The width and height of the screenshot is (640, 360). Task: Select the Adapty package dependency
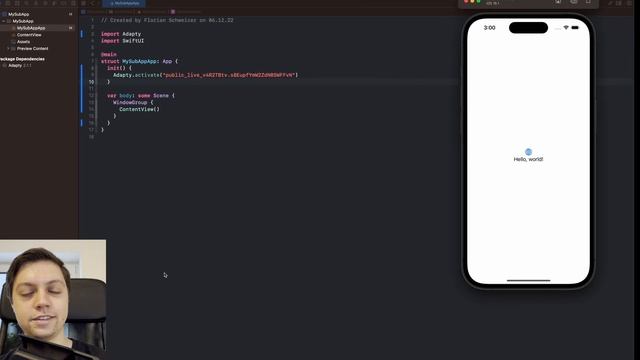(20, 66)
